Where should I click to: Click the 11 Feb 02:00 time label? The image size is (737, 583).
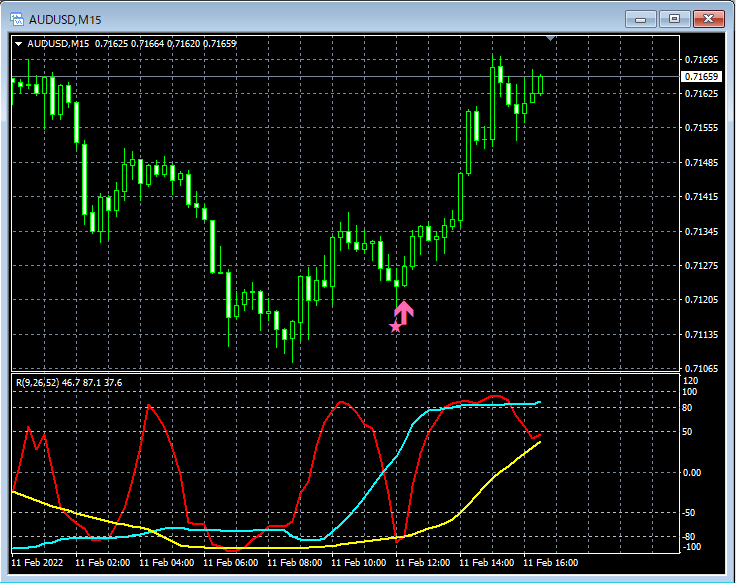click(102, 563)
